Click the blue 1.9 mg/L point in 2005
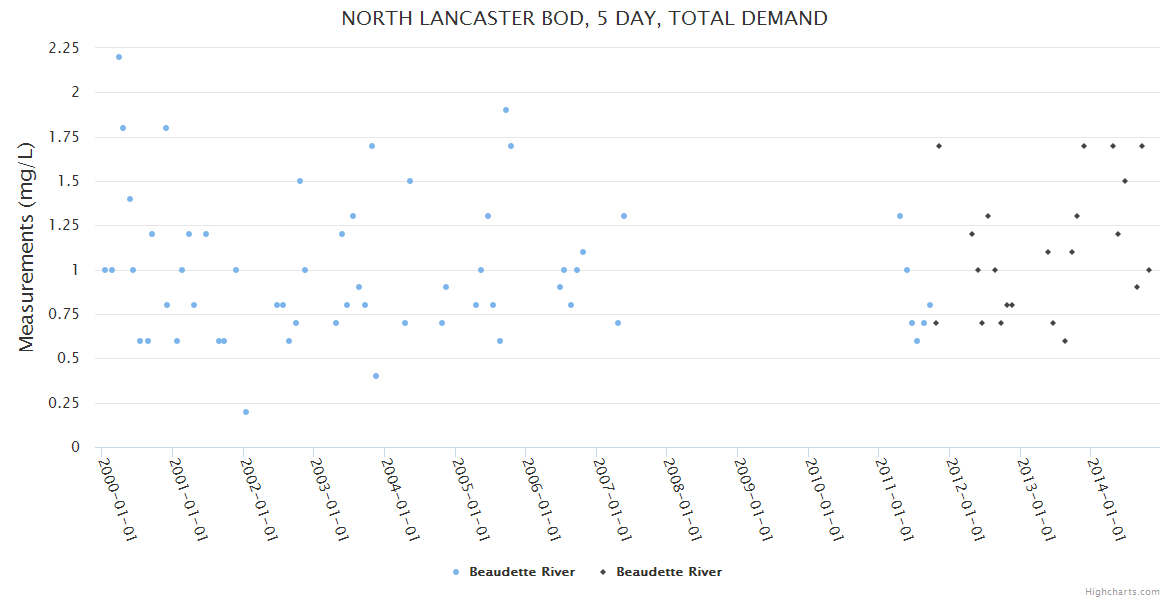Viewport: 1170px width, 600px height. [x=506, y=110]
